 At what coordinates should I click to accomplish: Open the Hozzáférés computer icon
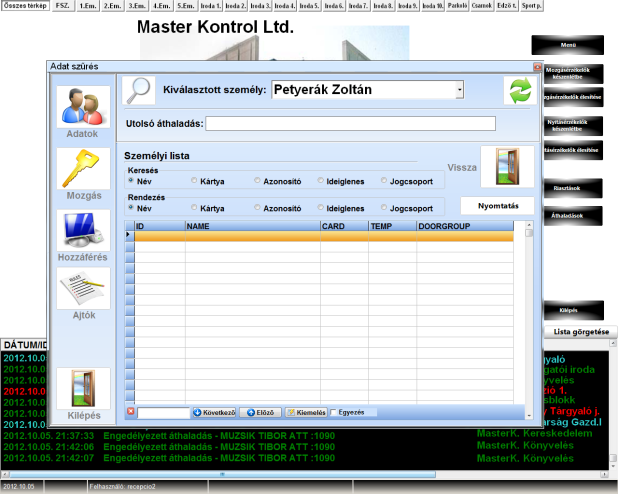83,231
